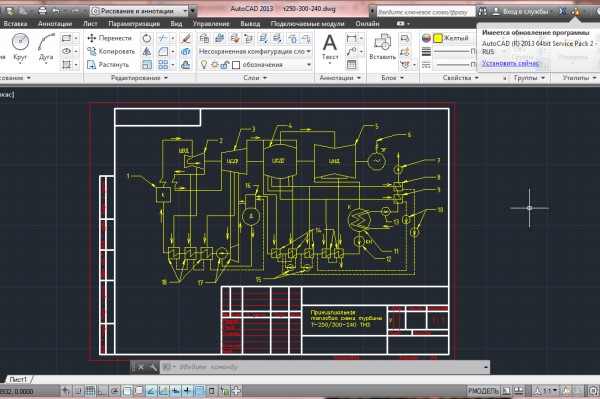The width and height of the screenshot is (600, 399).
Task: Click the Undo arrow in quick access toolbar
Action: coord(55,11)
